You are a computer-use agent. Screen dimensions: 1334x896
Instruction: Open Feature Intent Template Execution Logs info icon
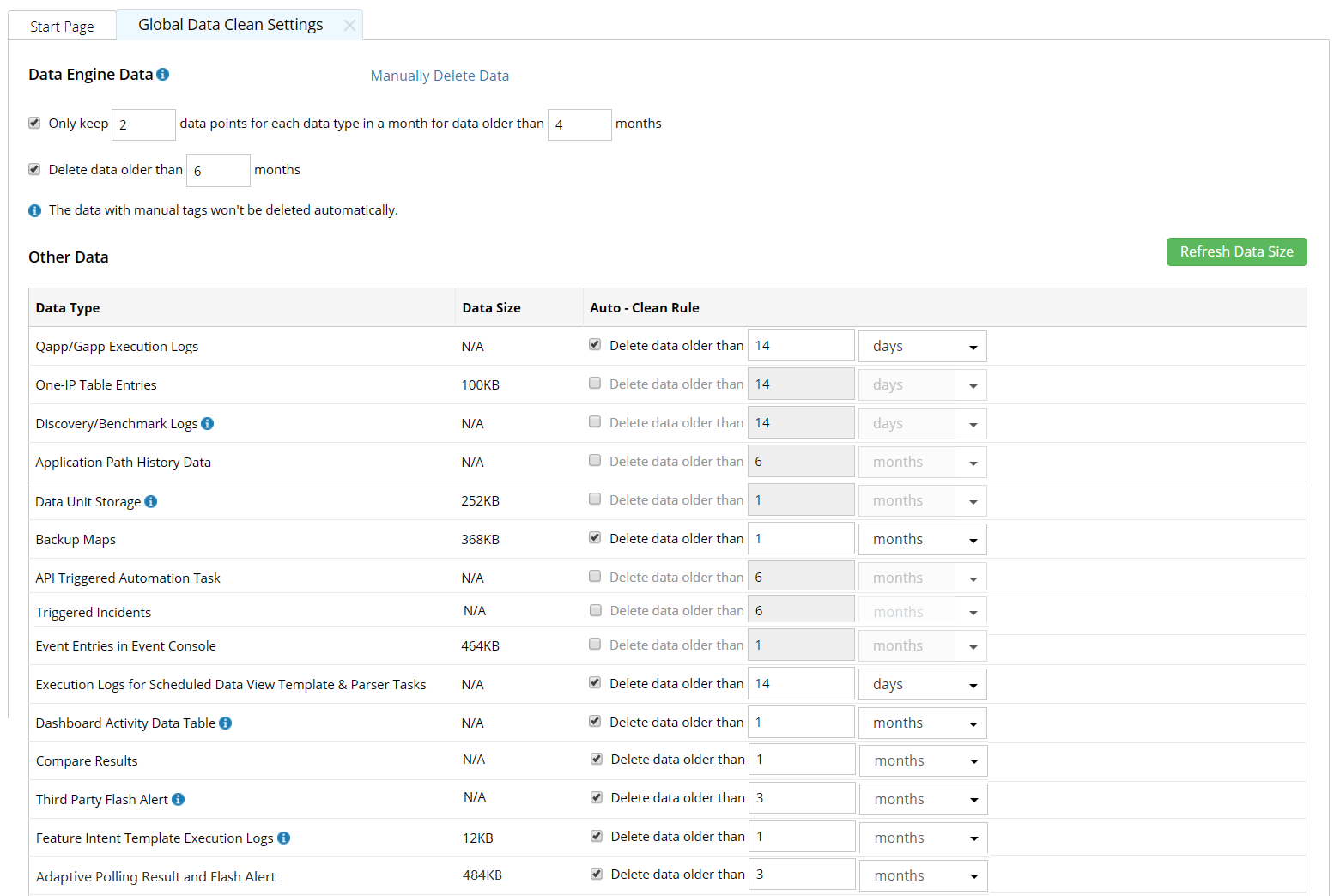[283, 838]
